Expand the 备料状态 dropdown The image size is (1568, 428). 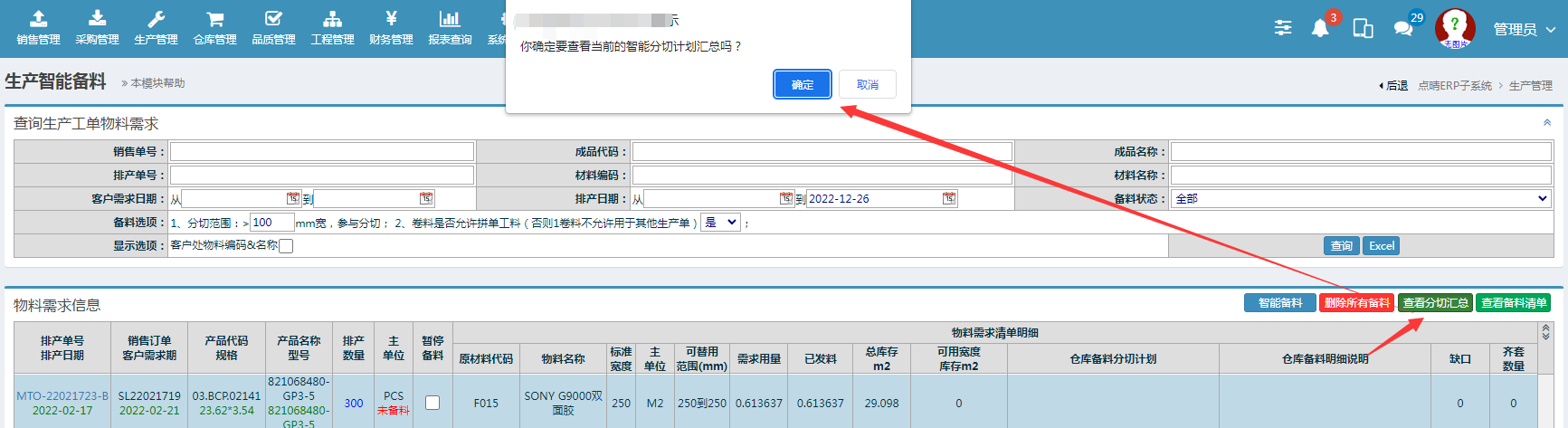1360,198
